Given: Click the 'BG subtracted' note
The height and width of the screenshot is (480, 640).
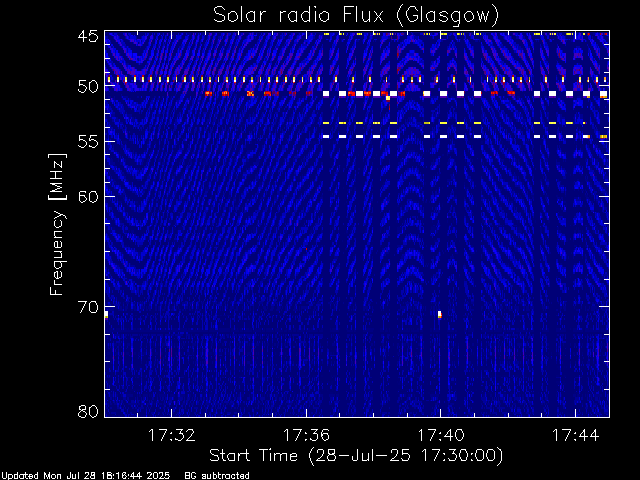Looking at the screenshot, I should (x=217, y=476).
